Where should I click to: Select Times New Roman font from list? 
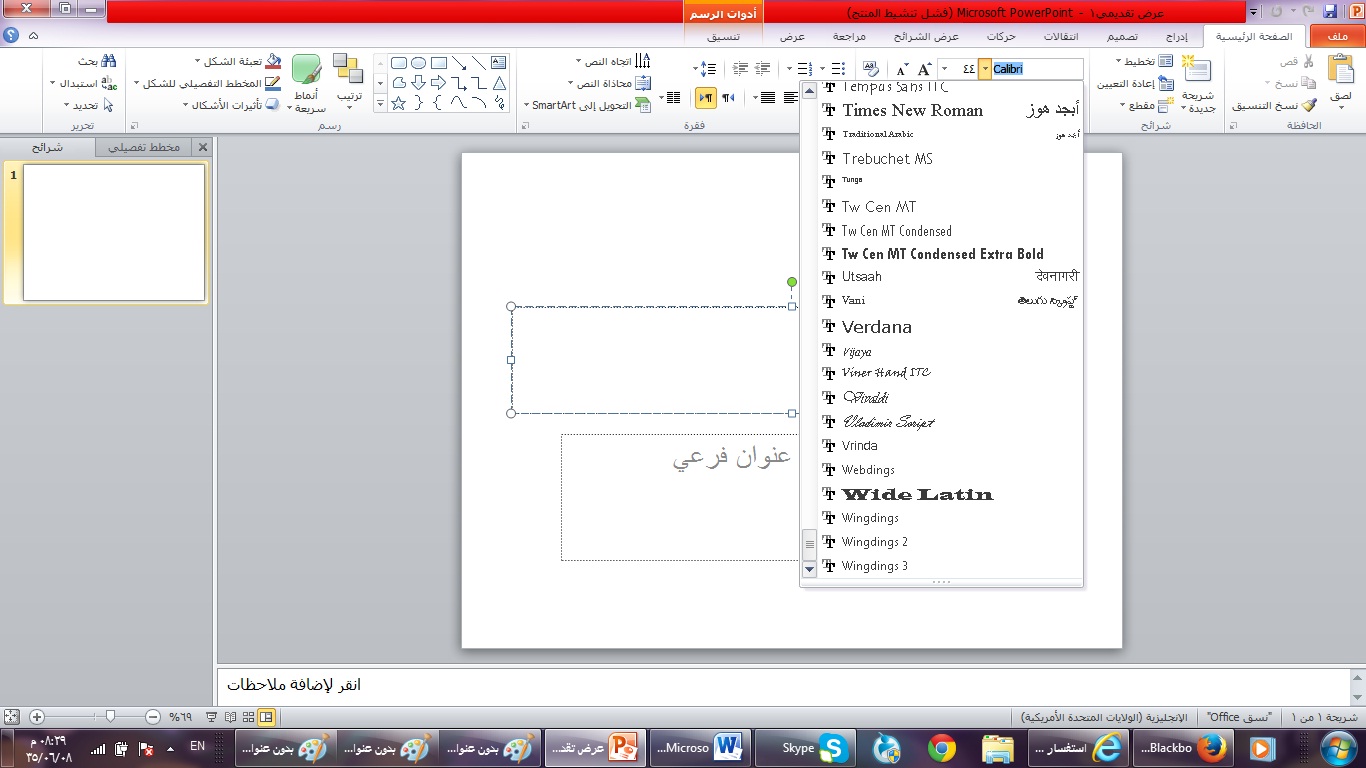click(912, 110)
